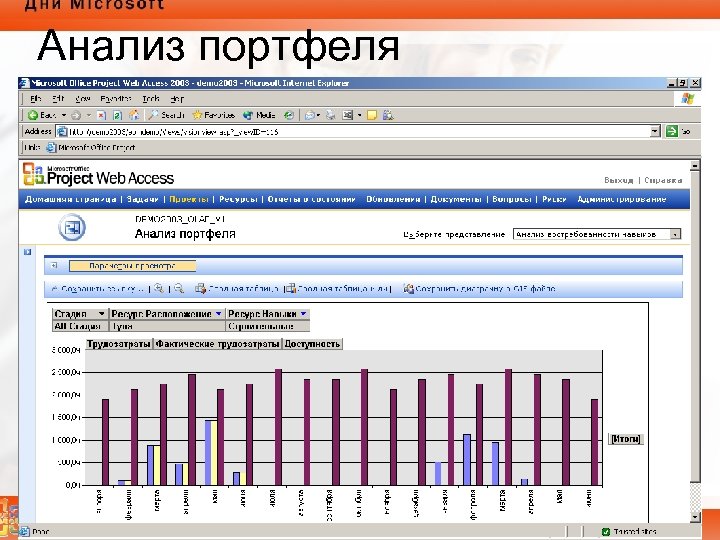The height and width of the screenshot is (540, 720).
Task: Go to Home page via house icon
Action: tap(134, 115)
